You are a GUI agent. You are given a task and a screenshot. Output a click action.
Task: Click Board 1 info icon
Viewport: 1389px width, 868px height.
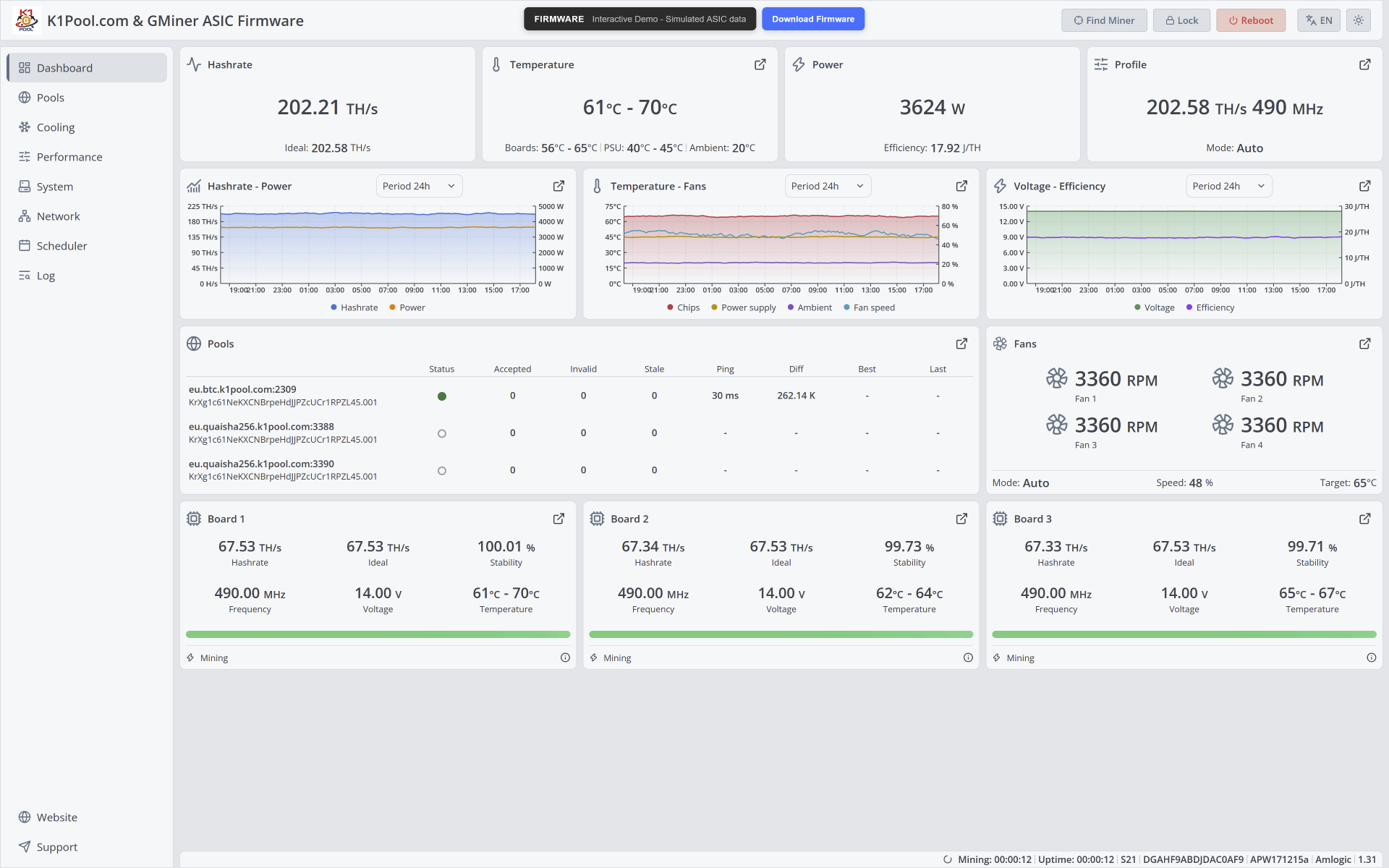coord(565,658)
